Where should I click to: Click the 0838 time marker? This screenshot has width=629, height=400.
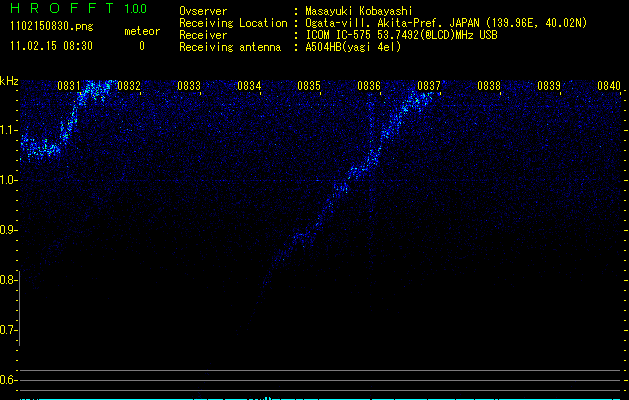point(489,86)
